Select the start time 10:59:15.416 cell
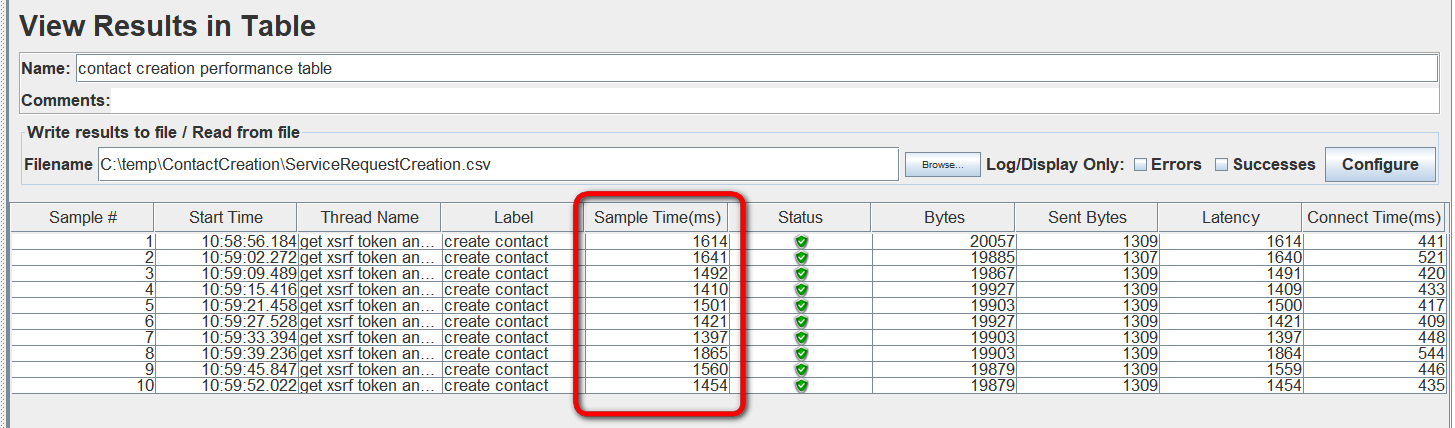Image resolution: width=1455 pixels, height=428 pixels. [226, 290]
